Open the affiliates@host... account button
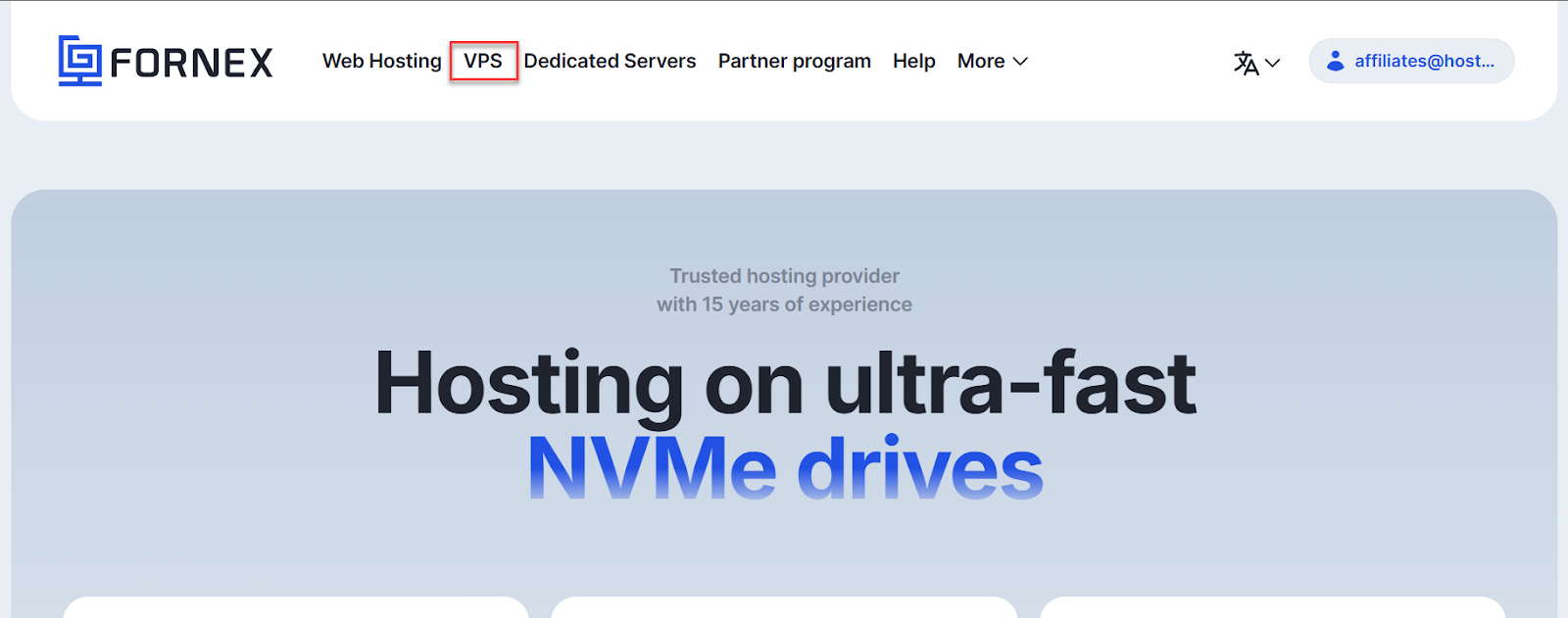Image resolution: width=1568 pixels, height=618 pixels. click(x=1411, y=61)
